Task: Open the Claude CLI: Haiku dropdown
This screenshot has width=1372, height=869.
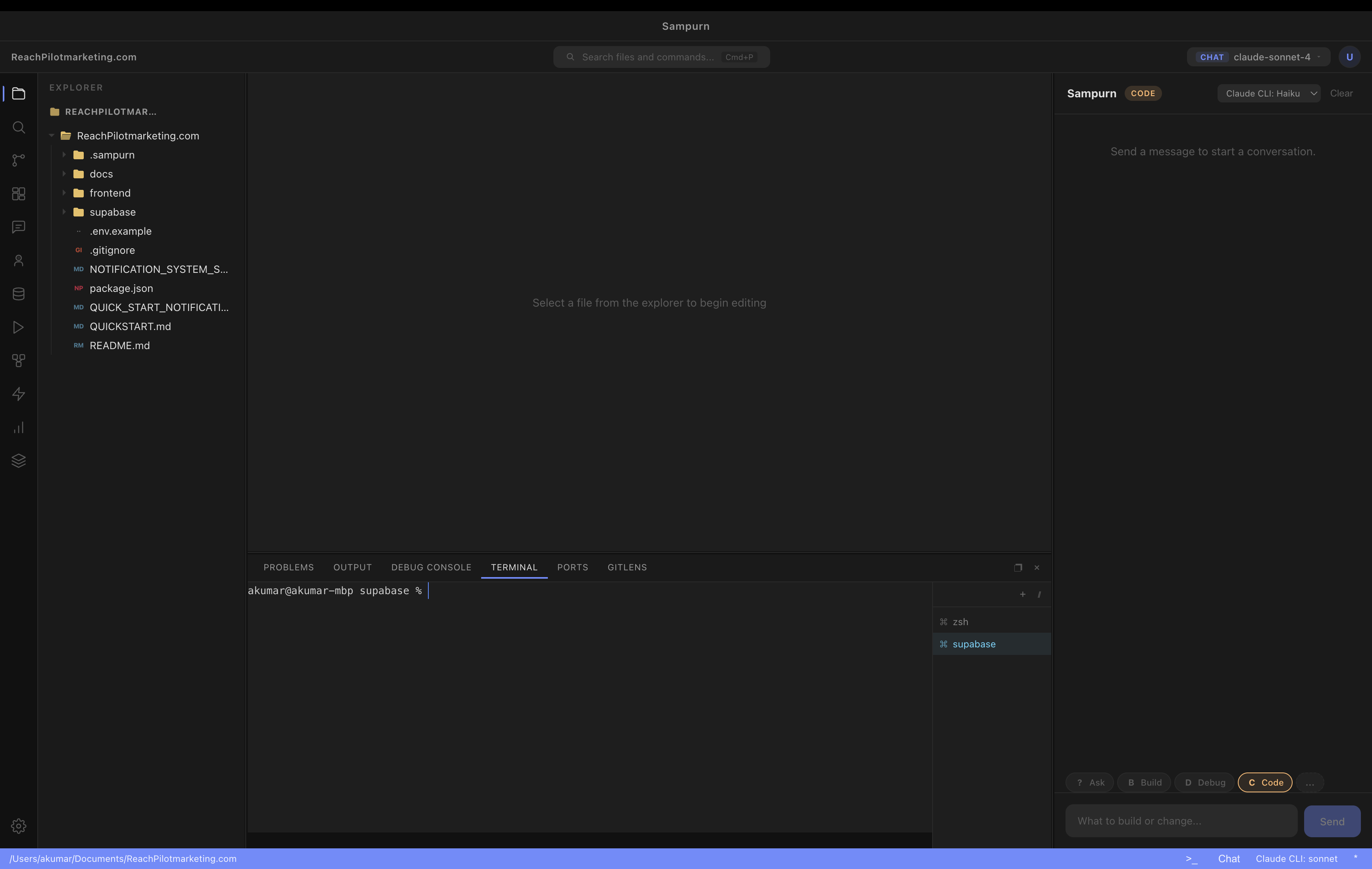Action: 1269,93
